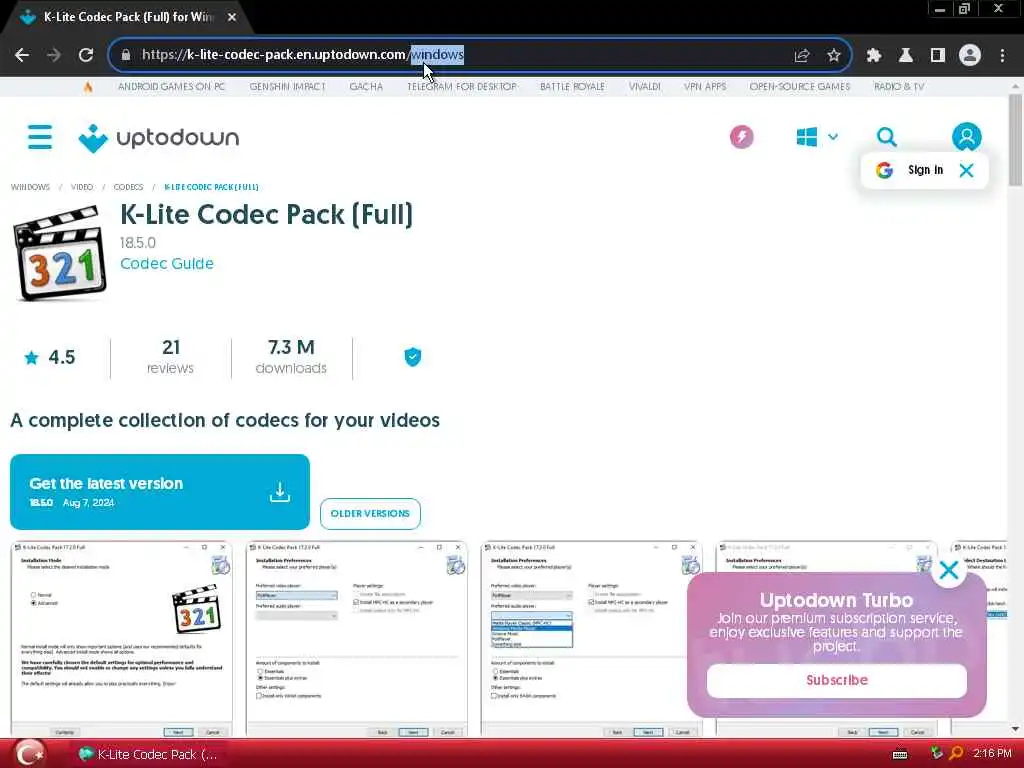Screen dimensions: 1024x768
Task: Open Radio & TV category
Action: pos(899,86)
